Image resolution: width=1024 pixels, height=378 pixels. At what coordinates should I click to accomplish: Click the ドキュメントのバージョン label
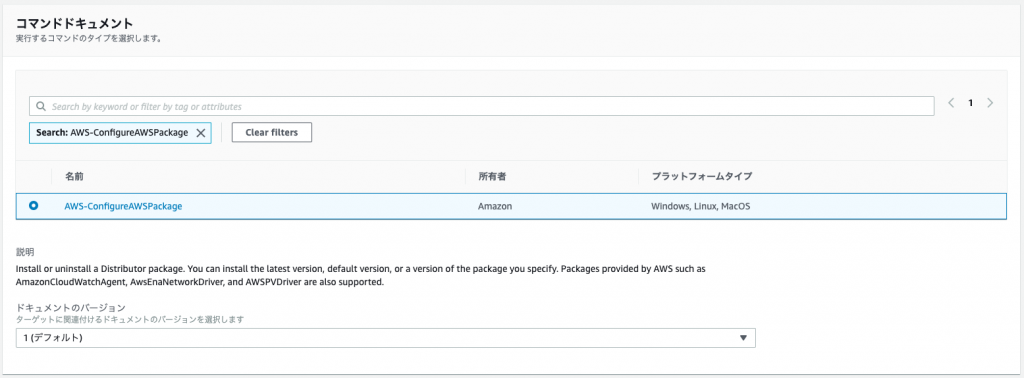(71, 307)
